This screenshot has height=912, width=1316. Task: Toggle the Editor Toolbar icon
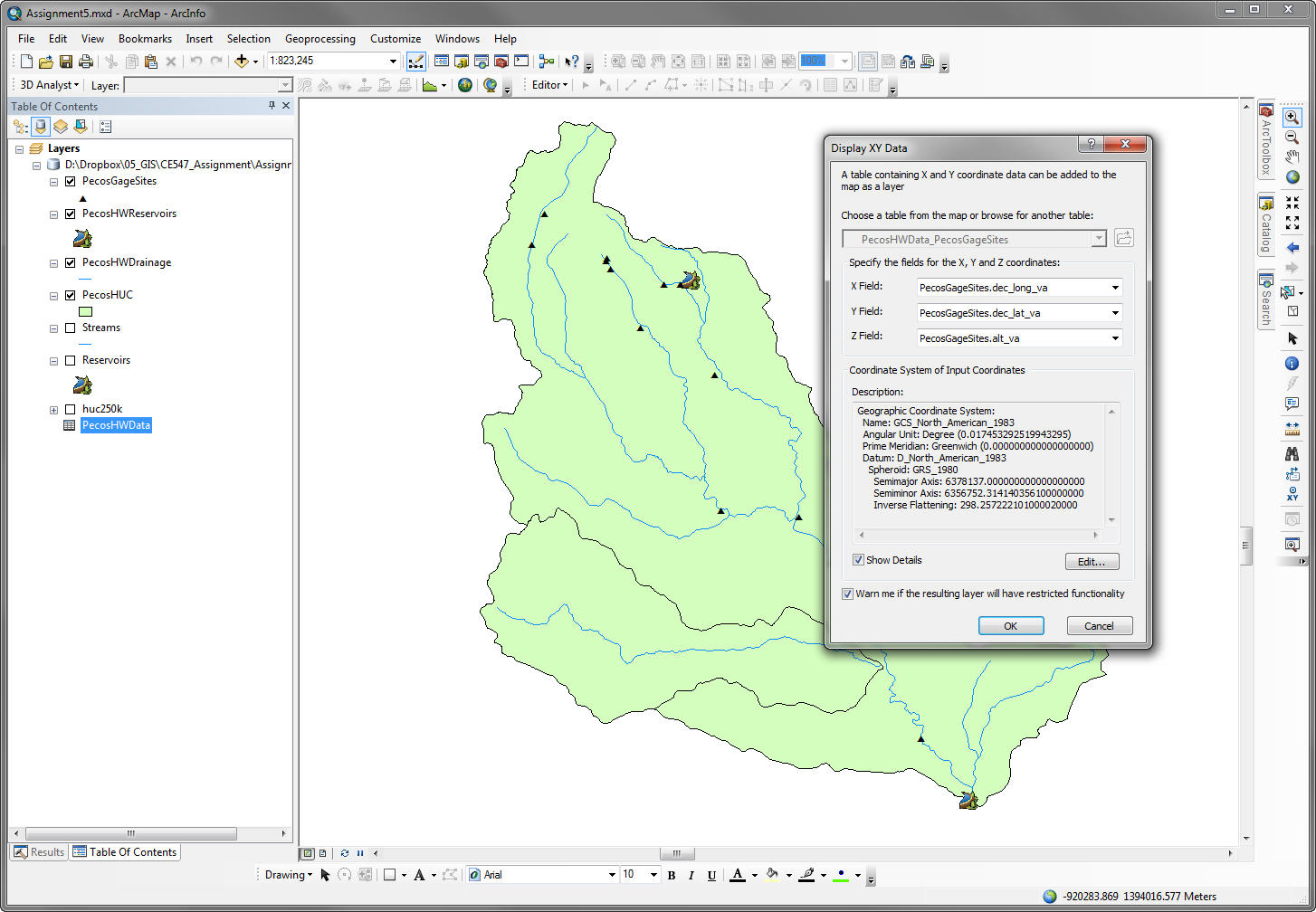coord(416,62)
